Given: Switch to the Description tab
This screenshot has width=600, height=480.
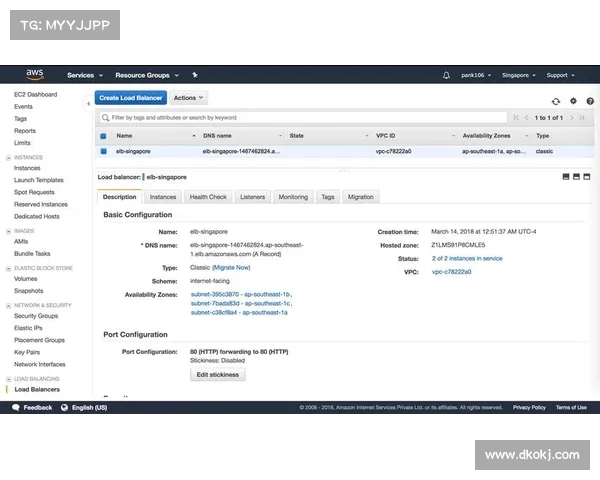Looking at the screenshot, I should [119, 197].
